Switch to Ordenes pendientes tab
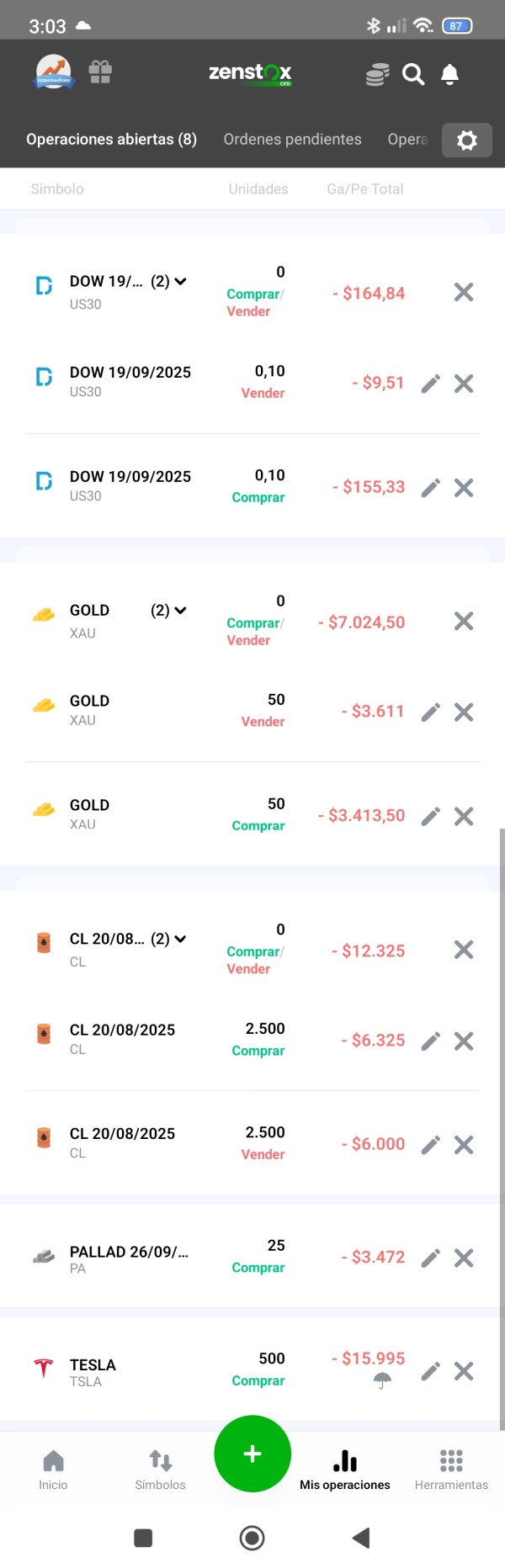The image size is (505, 1568). point(292,140)
